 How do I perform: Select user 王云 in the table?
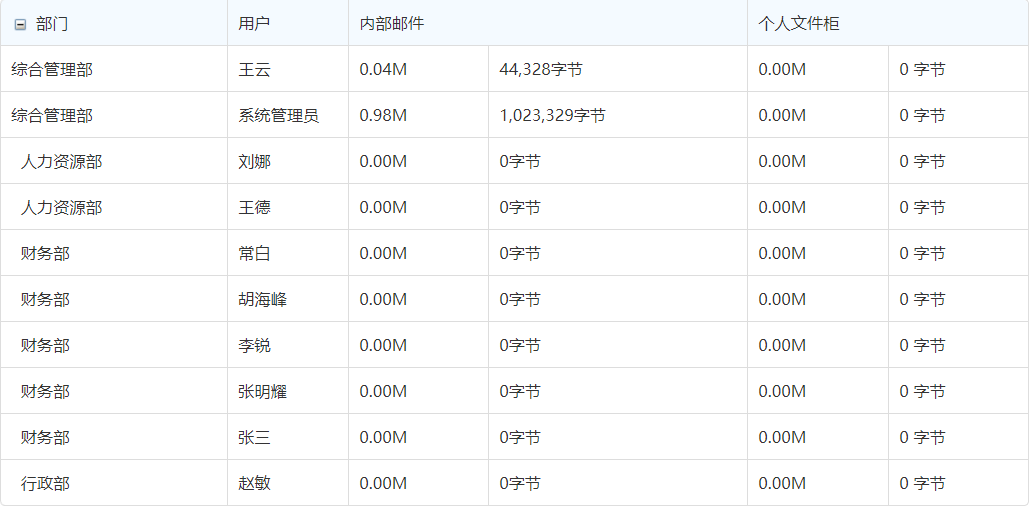click(255, 70)
